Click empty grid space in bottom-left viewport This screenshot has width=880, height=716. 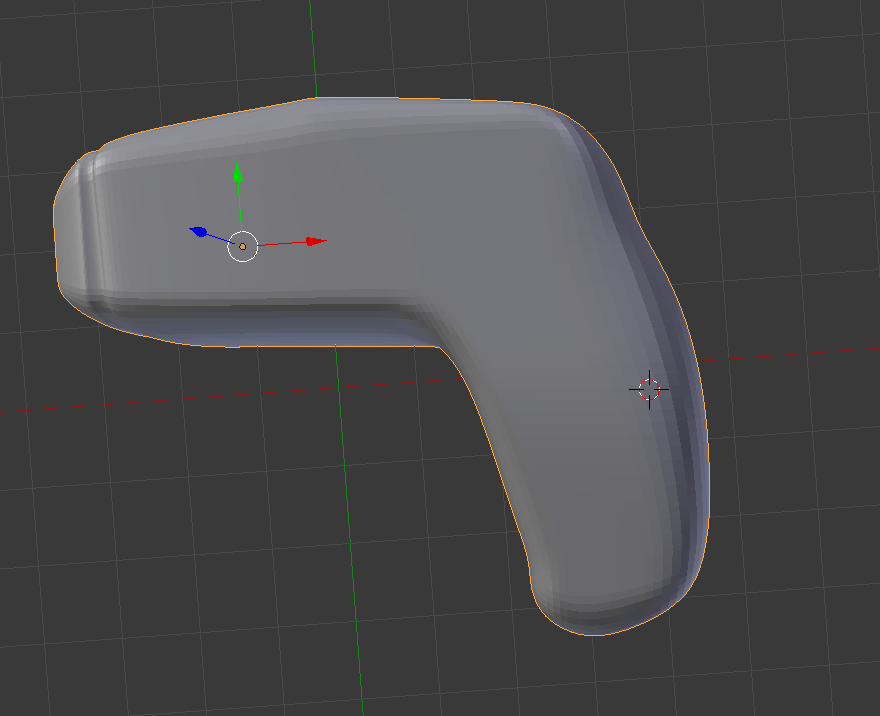(x=150, y=600)
